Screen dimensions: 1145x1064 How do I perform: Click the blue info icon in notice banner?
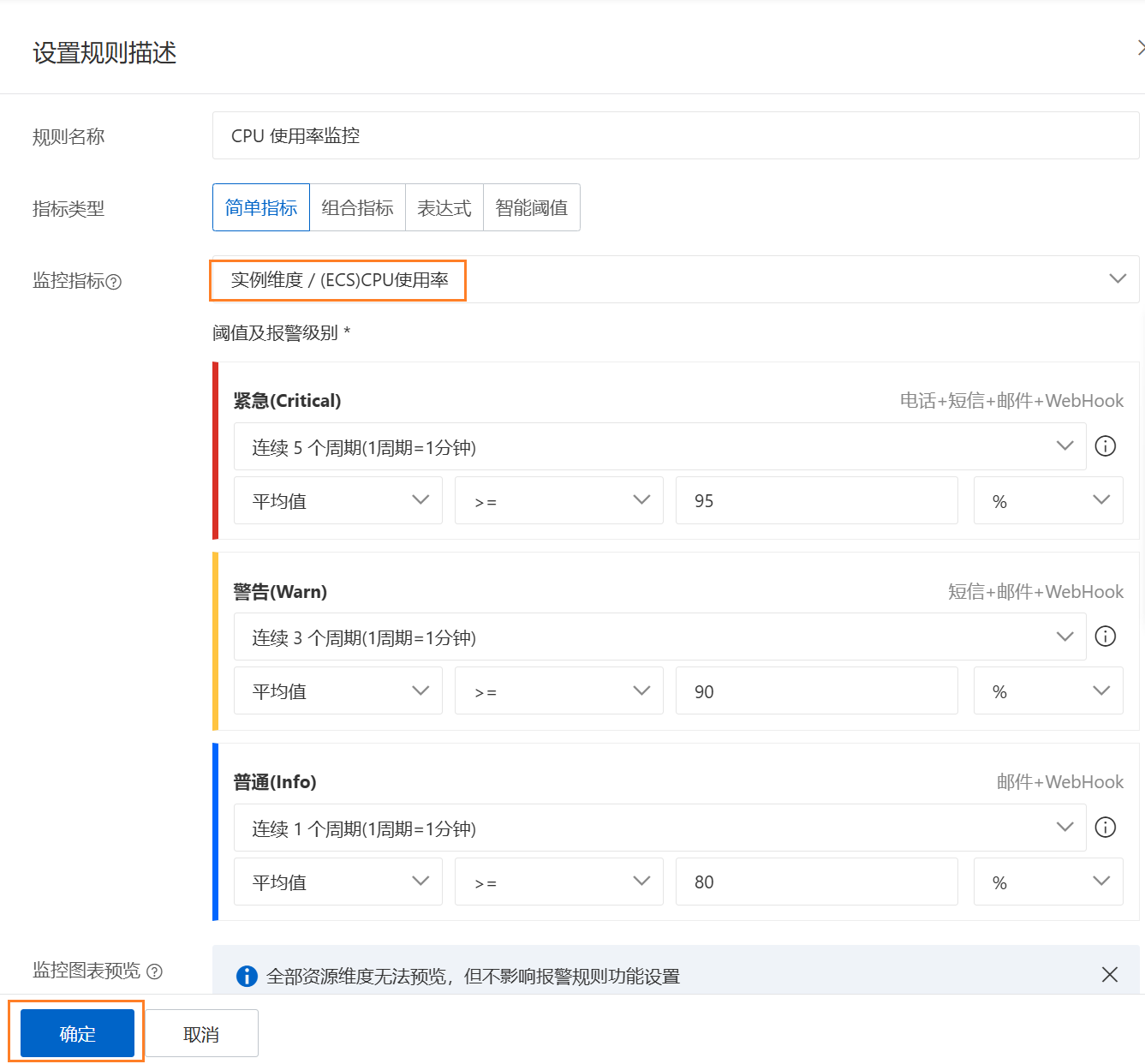246,976
